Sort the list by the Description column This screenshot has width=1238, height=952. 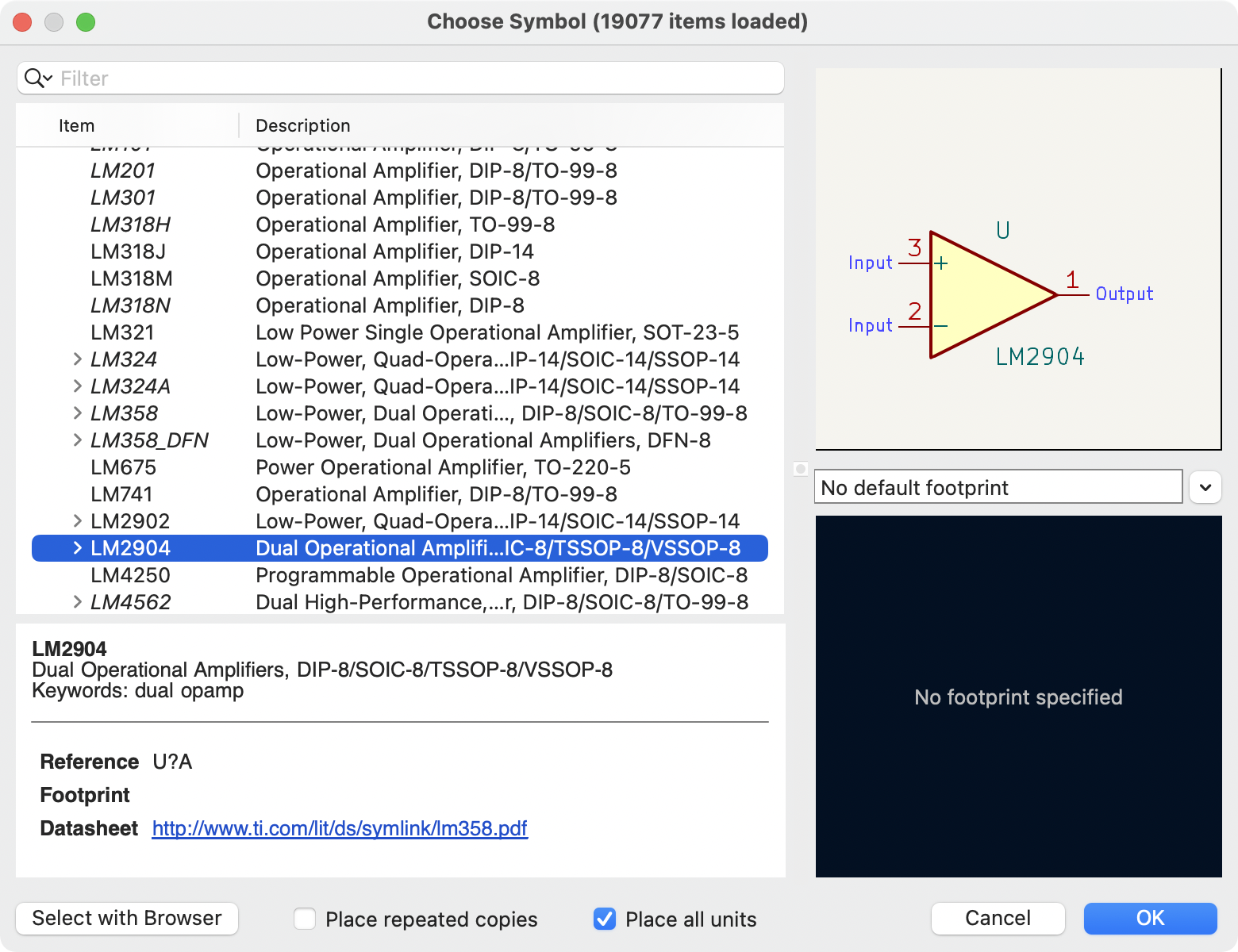click(302, 125)
